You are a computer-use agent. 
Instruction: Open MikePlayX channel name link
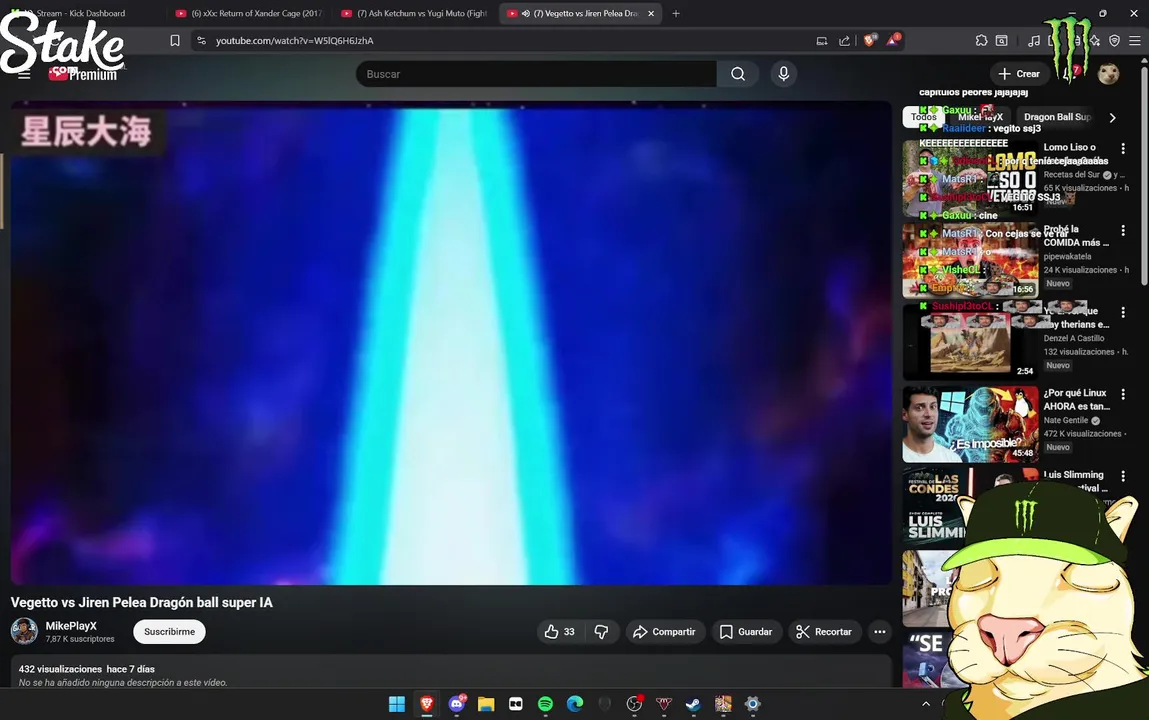coord(71,626)
